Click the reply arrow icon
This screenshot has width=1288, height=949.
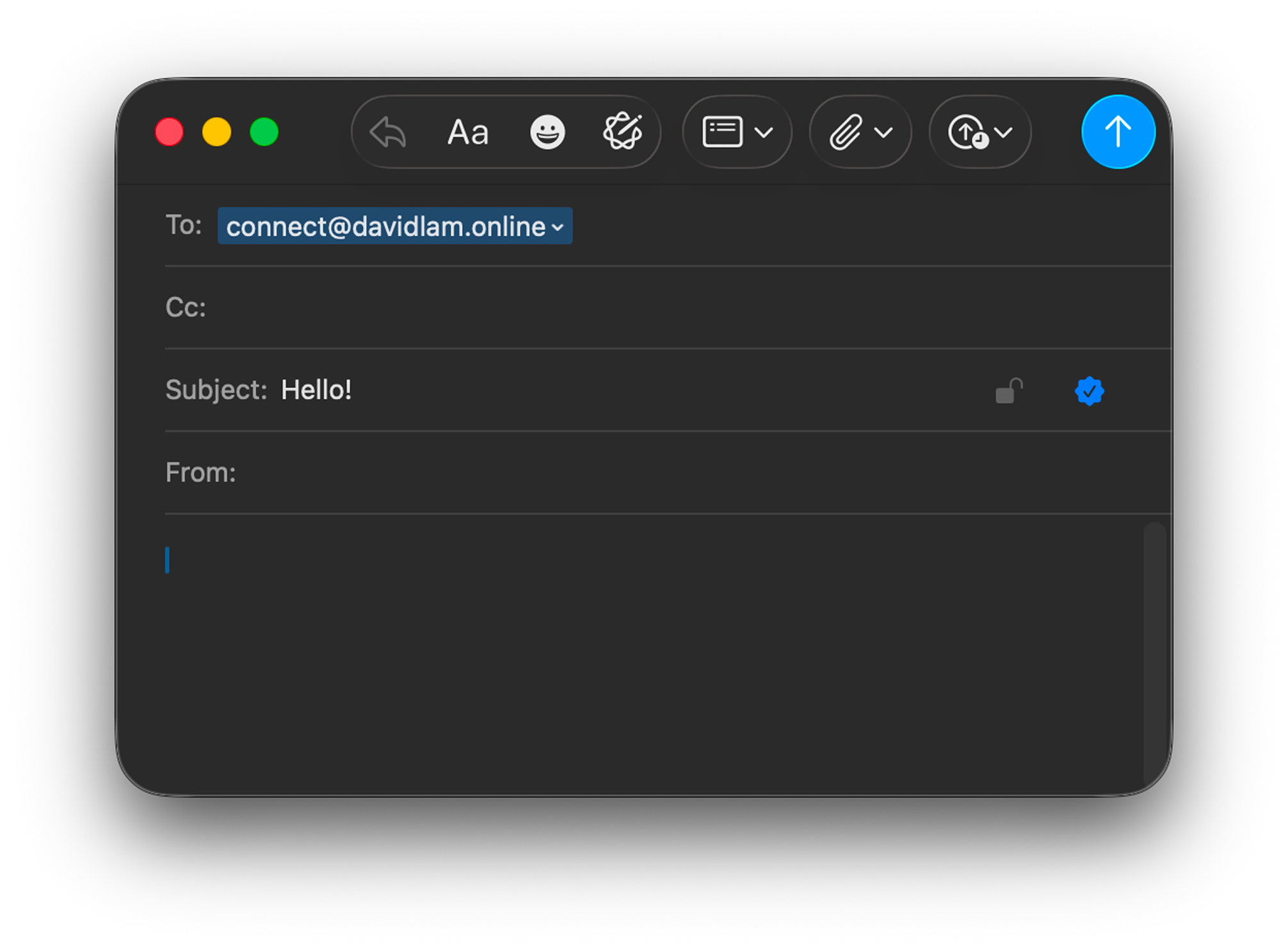388,133
